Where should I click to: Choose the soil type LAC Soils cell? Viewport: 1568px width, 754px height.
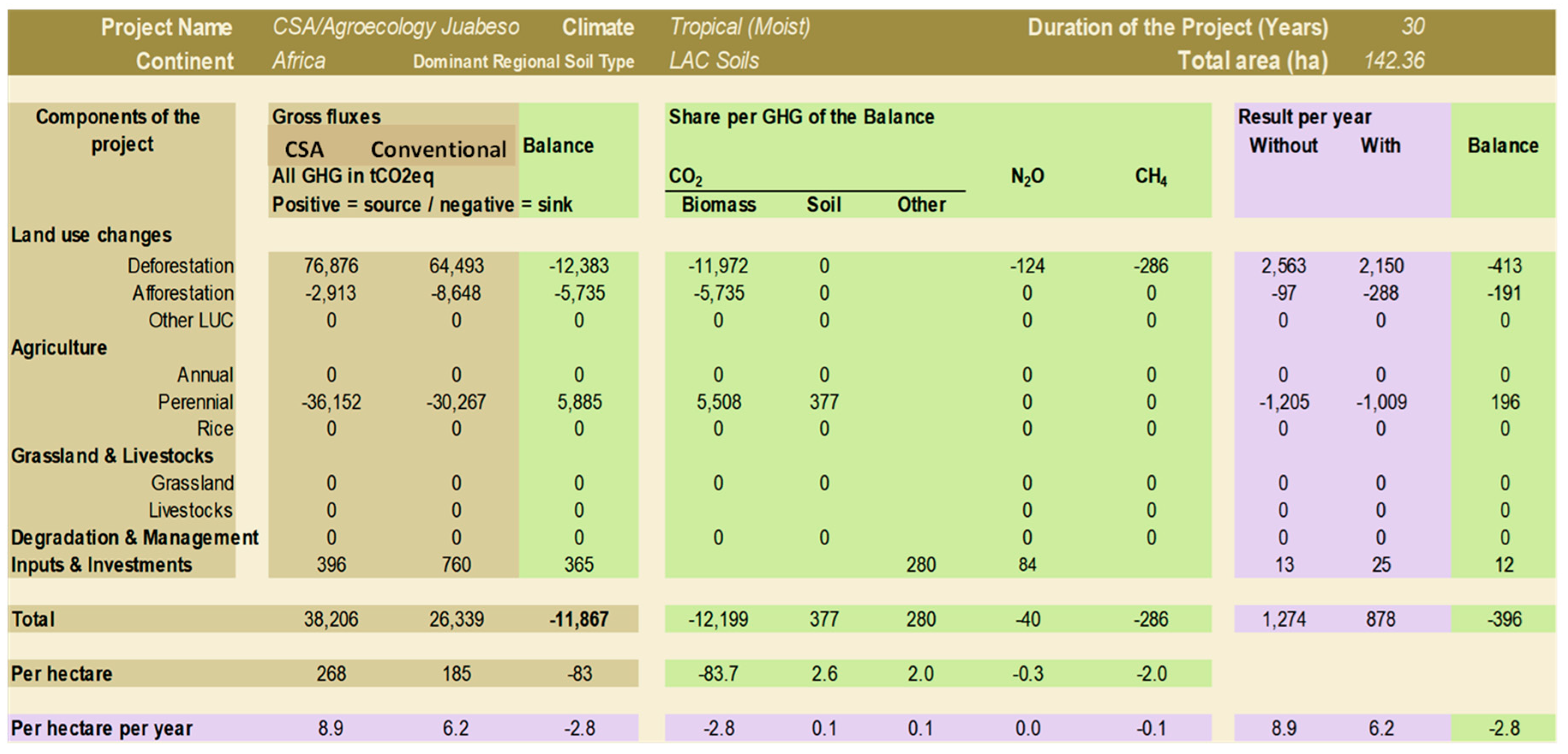714,61
